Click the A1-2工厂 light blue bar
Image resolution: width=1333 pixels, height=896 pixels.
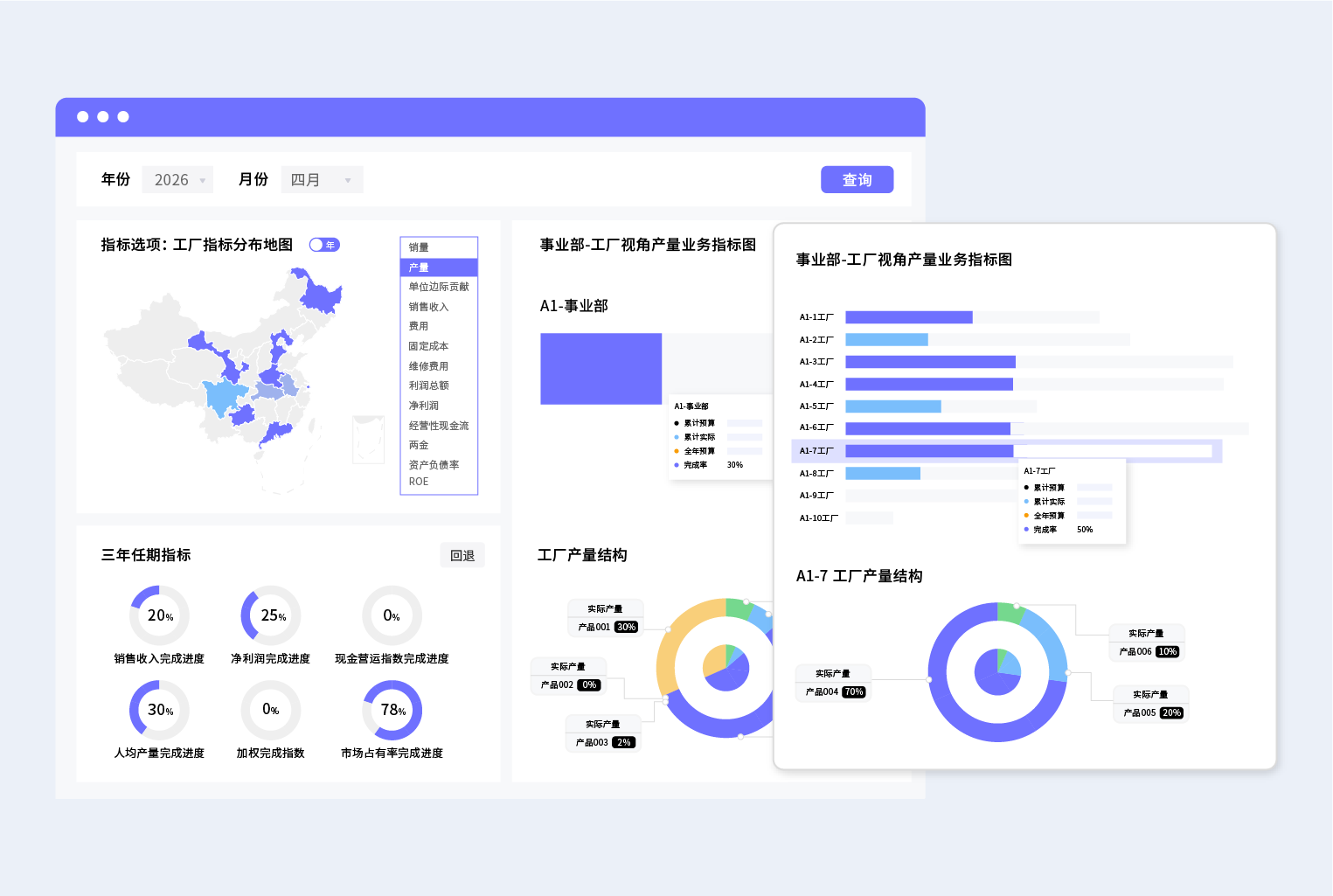coord(886,339)
